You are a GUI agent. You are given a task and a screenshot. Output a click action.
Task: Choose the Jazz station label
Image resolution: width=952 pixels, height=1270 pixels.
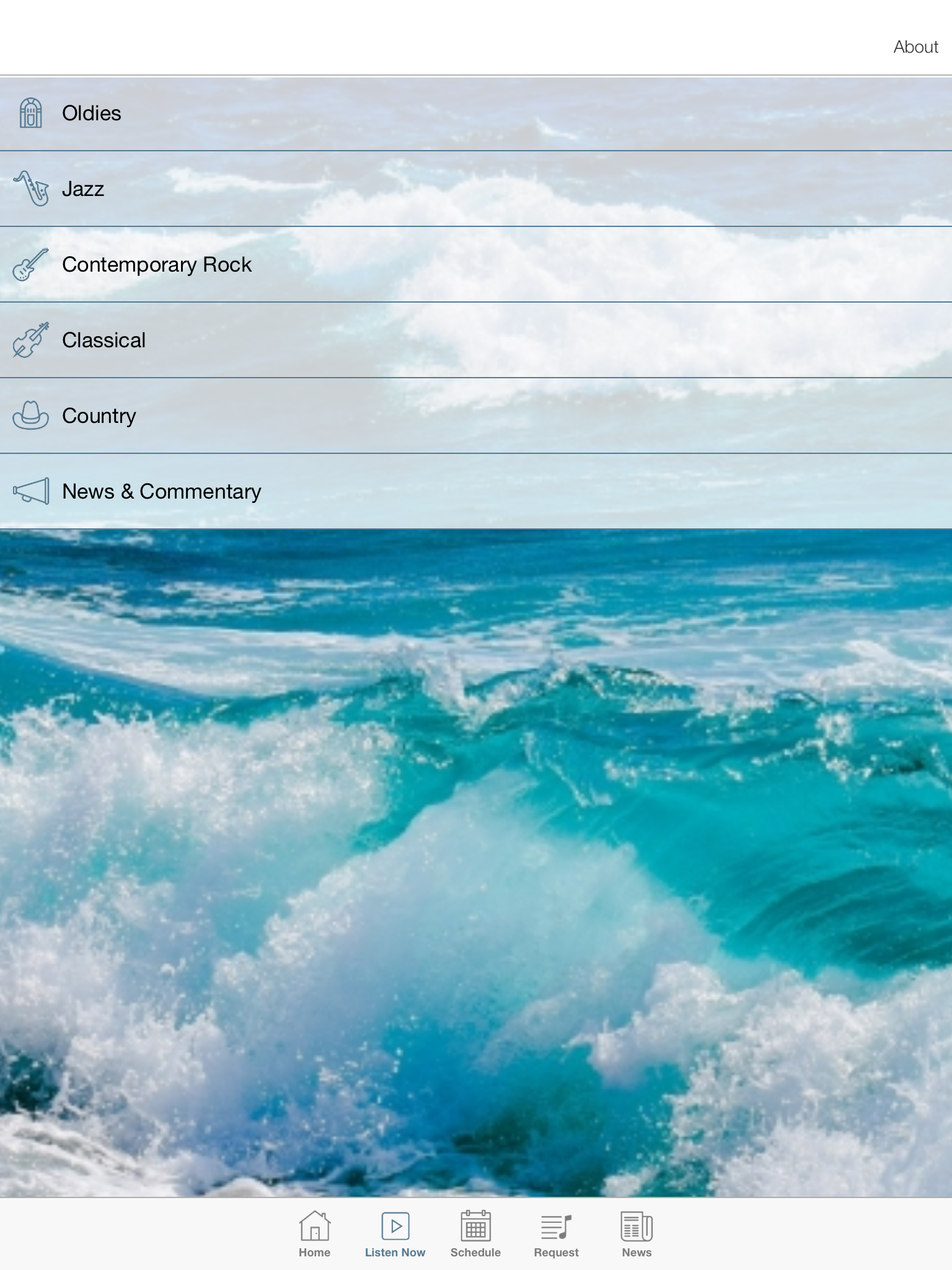point(83,189)
